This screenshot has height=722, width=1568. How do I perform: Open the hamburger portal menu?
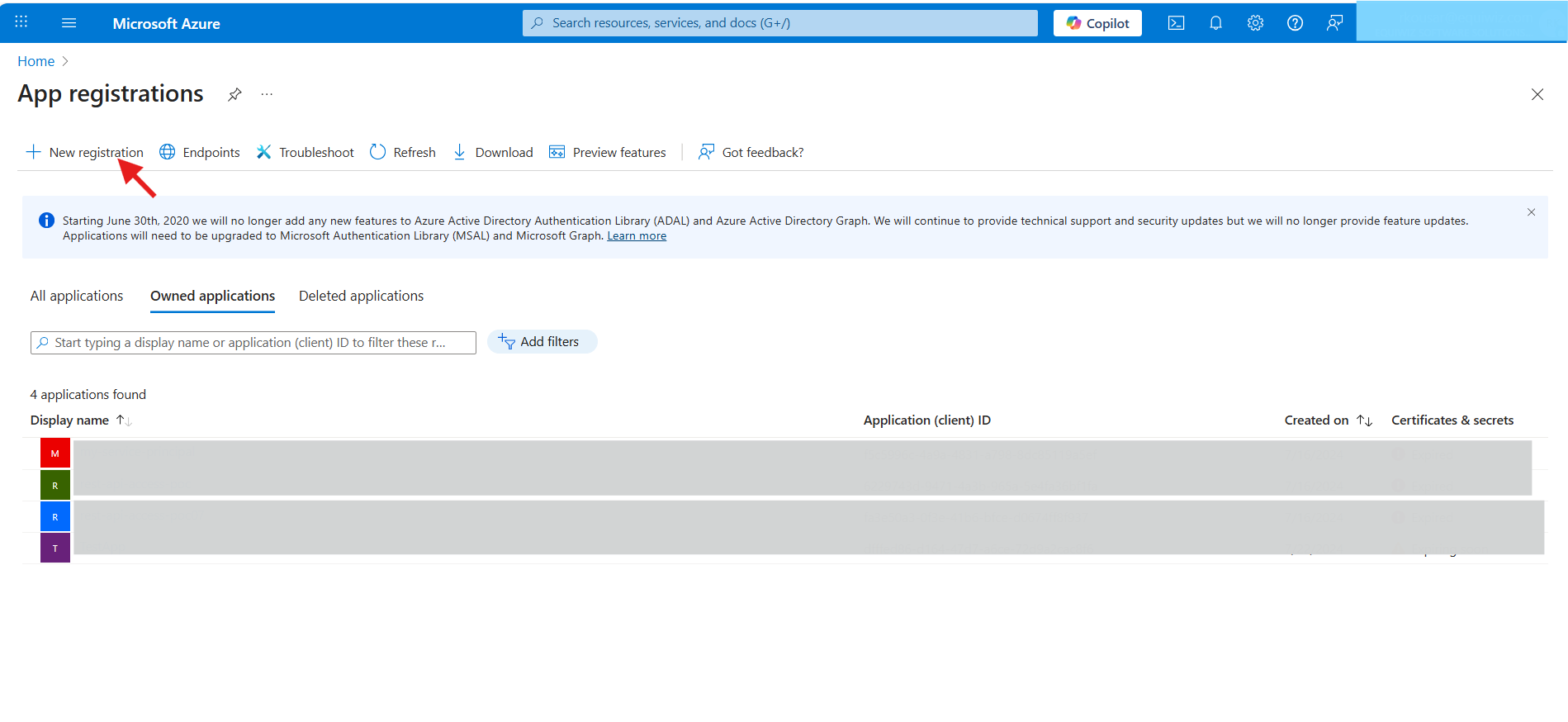[69, 23]
